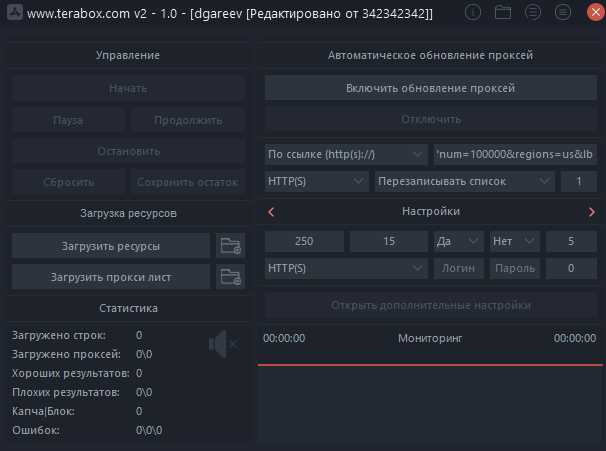Open the Перезаписывать список dropdown
The height and width of the screenshot is (451, 606).
point(465,181)
